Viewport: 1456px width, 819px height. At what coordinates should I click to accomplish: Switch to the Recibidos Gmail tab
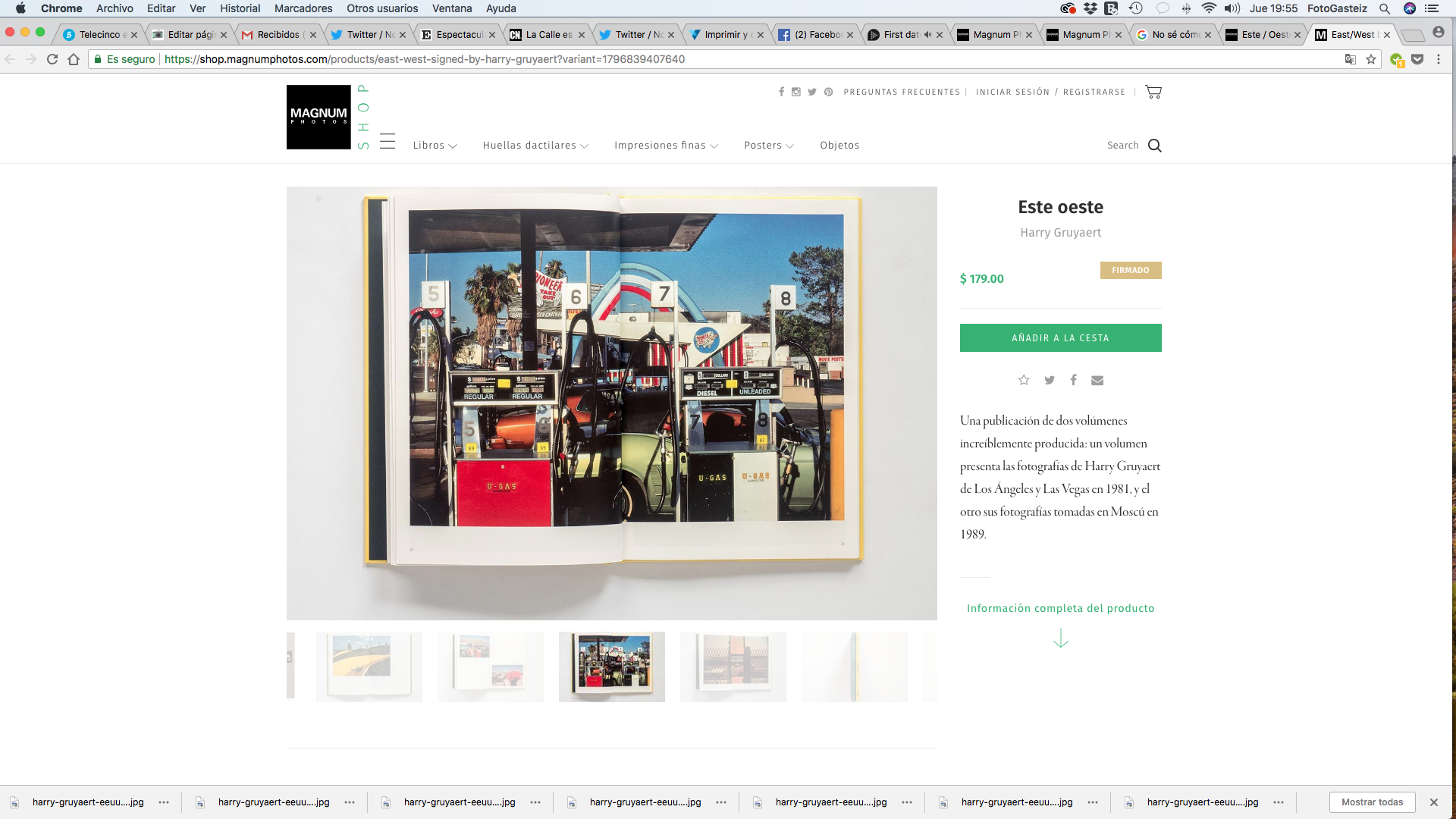coord(278,35)
